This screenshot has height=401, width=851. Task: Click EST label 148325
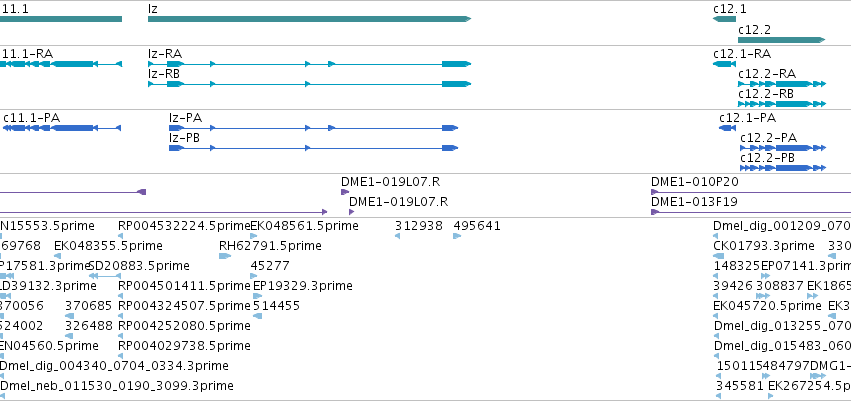[737, 266]
